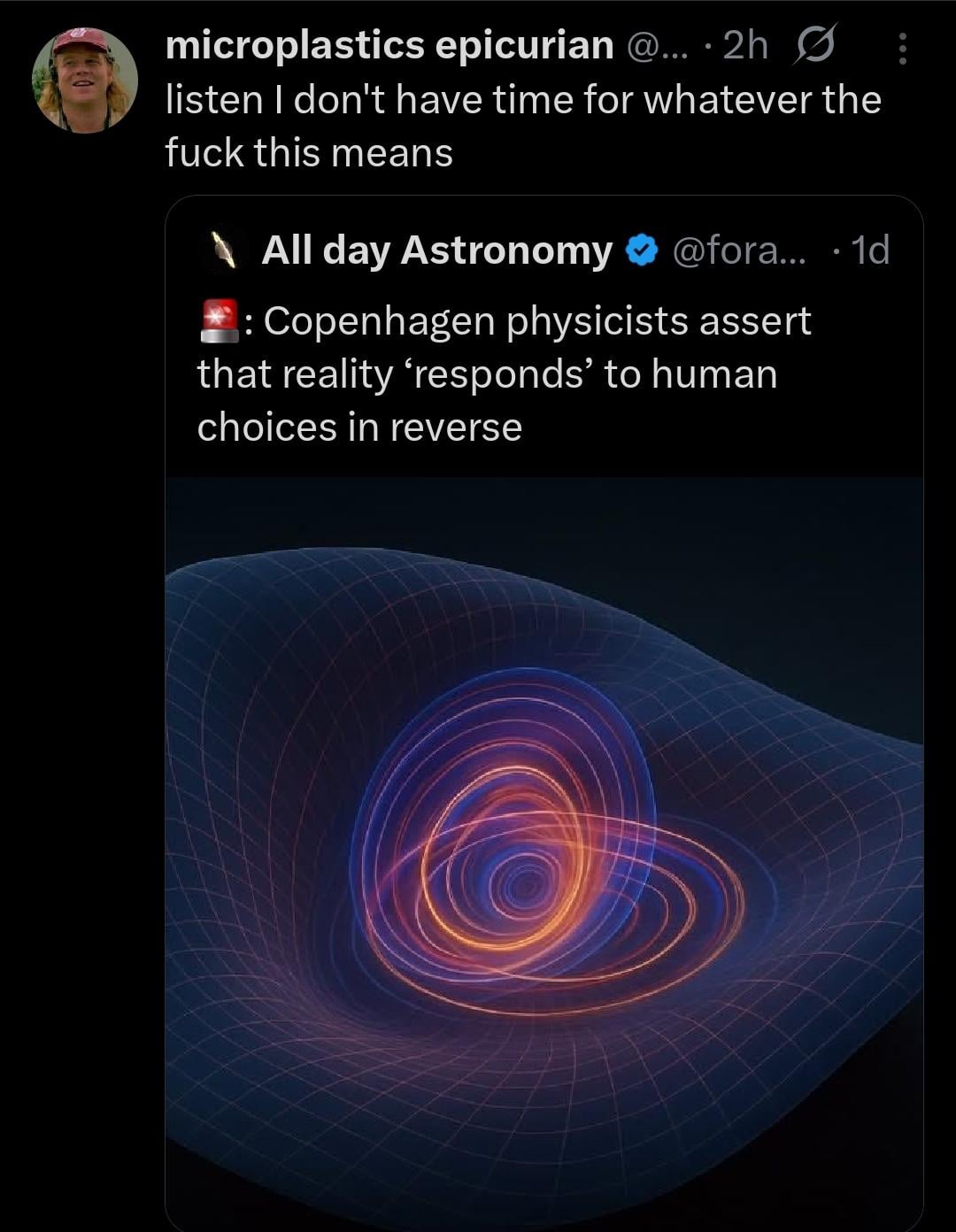
Task: Click the line mentioning reality 'responds'
Action: click(x=487, y=373)
